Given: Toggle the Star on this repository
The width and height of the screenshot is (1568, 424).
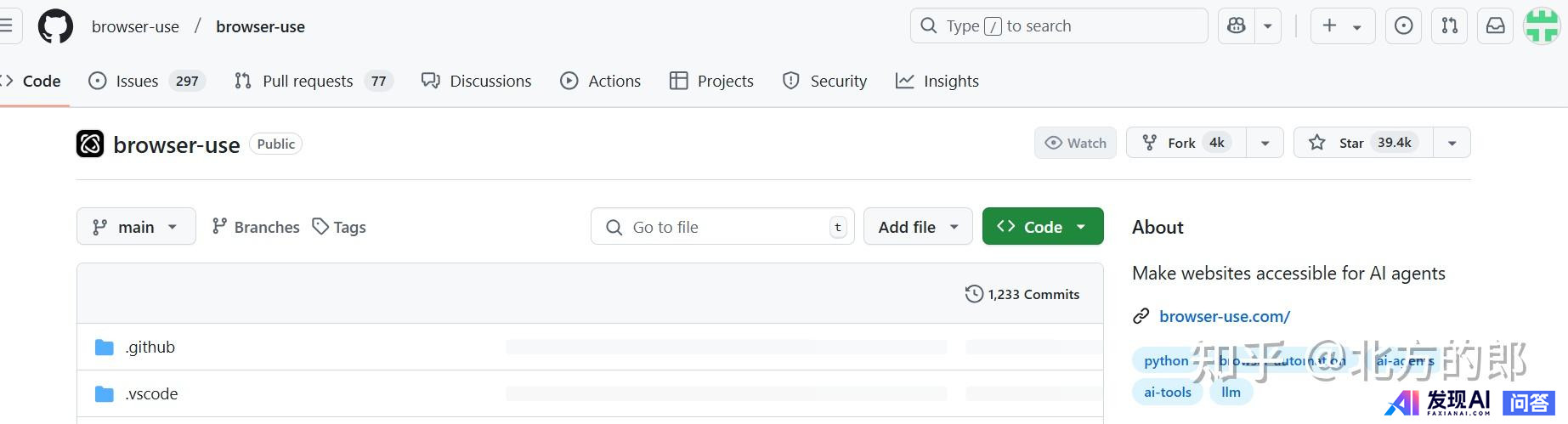Looking at the screenshot, I should [x=1363, y=143].
